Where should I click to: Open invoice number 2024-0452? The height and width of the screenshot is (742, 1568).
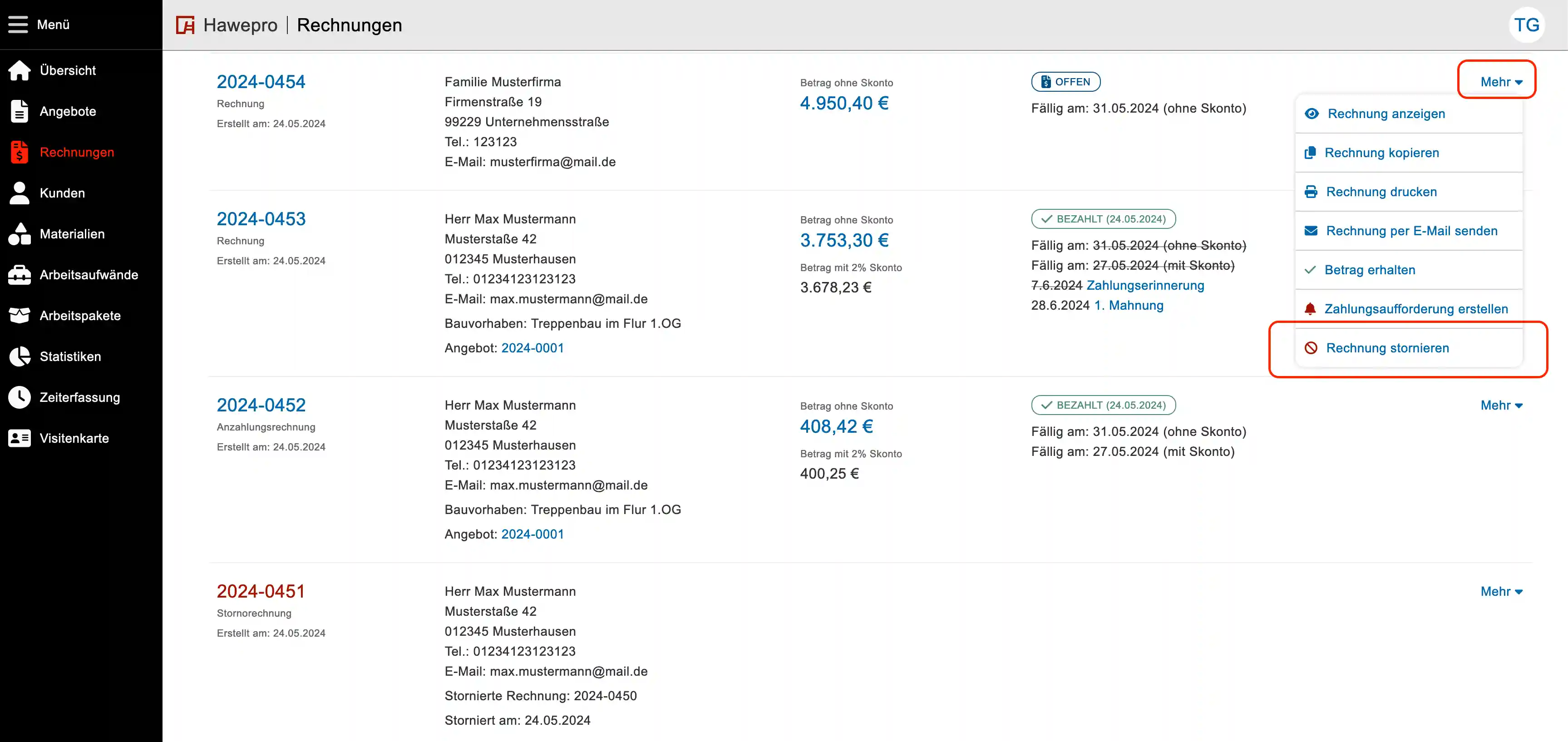pos(261,405)
